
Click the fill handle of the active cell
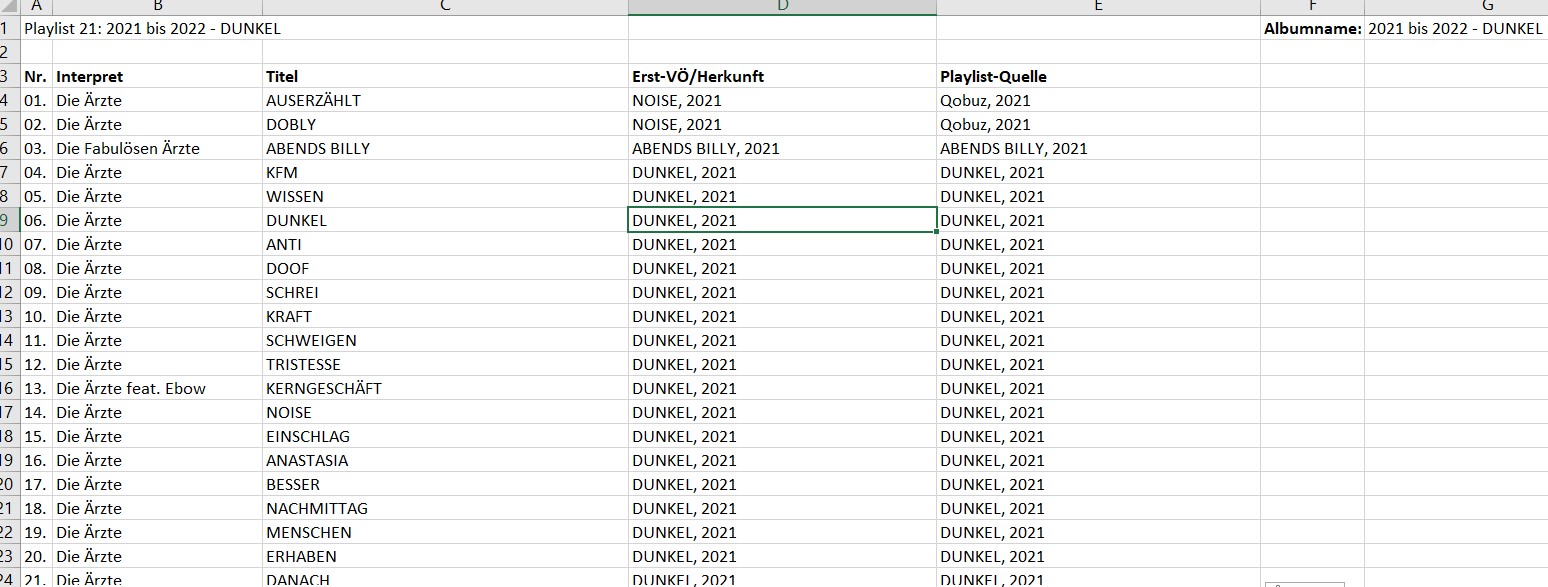pos(937,232)
